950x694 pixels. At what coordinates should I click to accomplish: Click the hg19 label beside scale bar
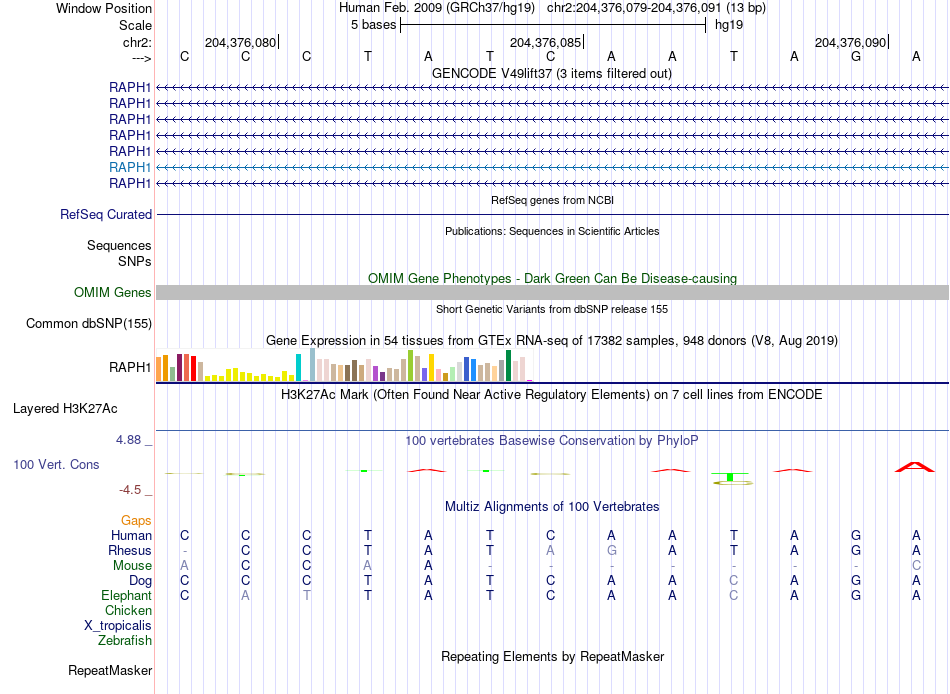pyautogui.click(x=729, y=25)
